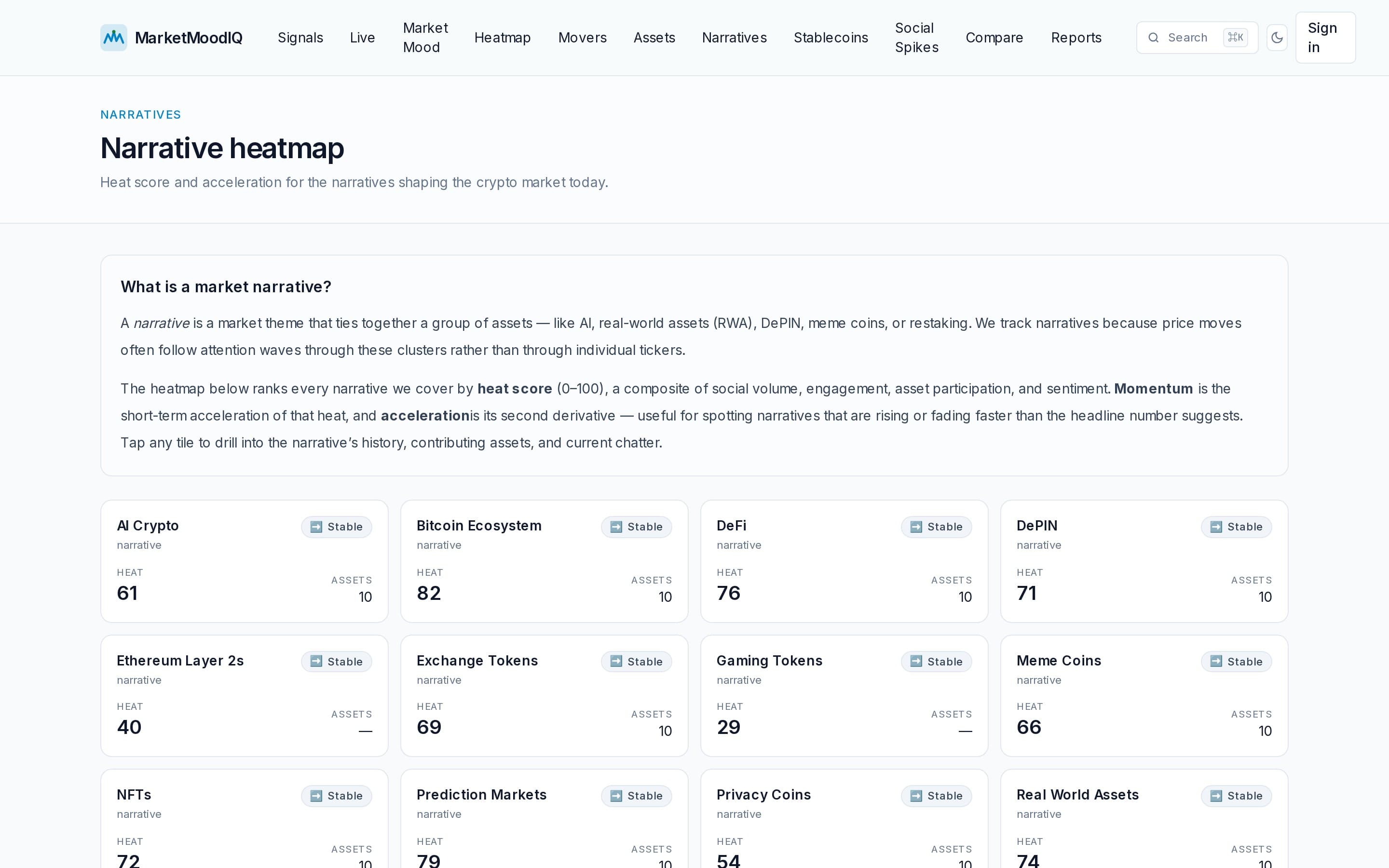Click the Stable arrow icon on DePIN card

pos(1216,527)
